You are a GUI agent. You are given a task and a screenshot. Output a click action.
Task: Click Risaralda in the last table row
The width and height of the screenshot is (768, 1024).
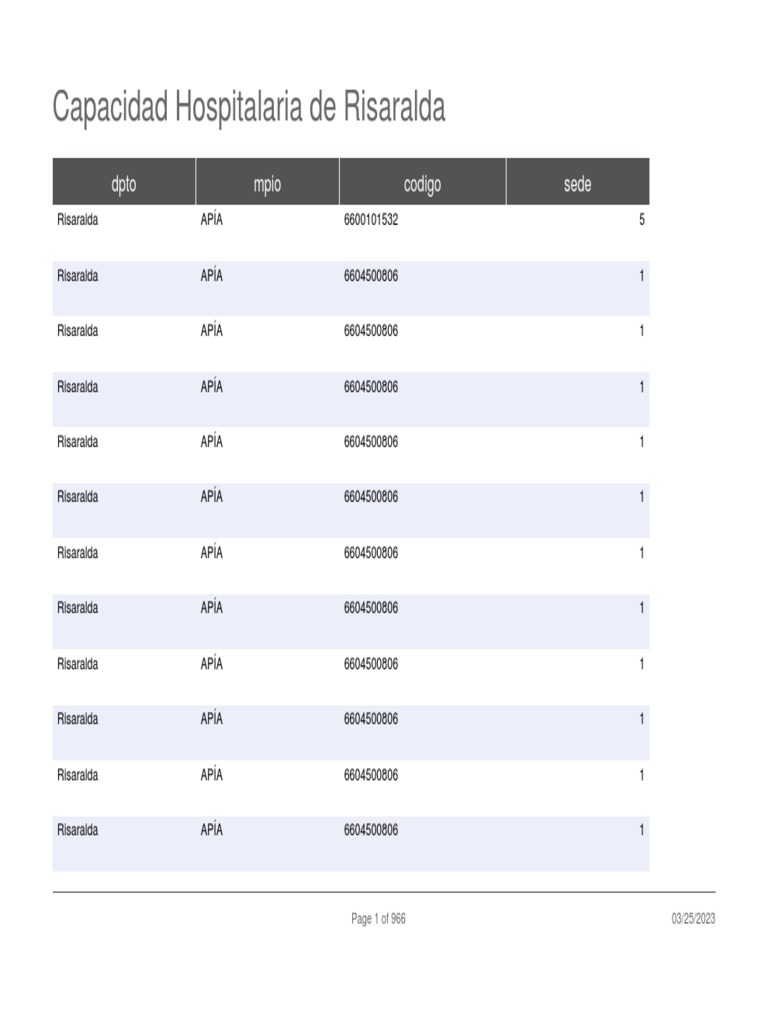click(x=78, y=830)
